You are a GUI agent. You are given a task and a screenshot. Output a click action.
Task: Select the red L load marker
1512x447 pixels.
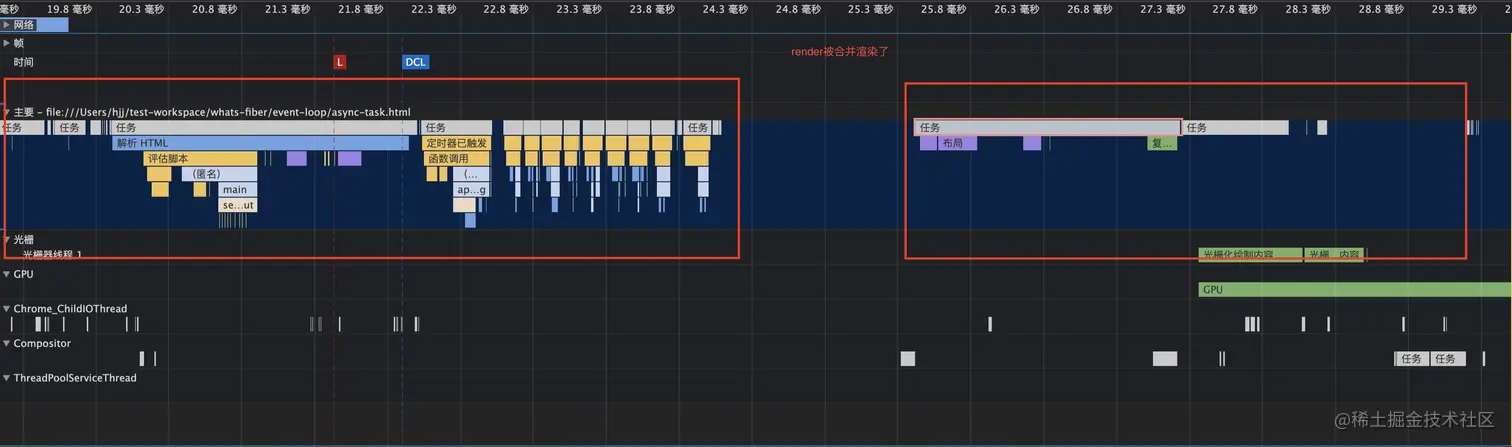[x=340, y=62]
